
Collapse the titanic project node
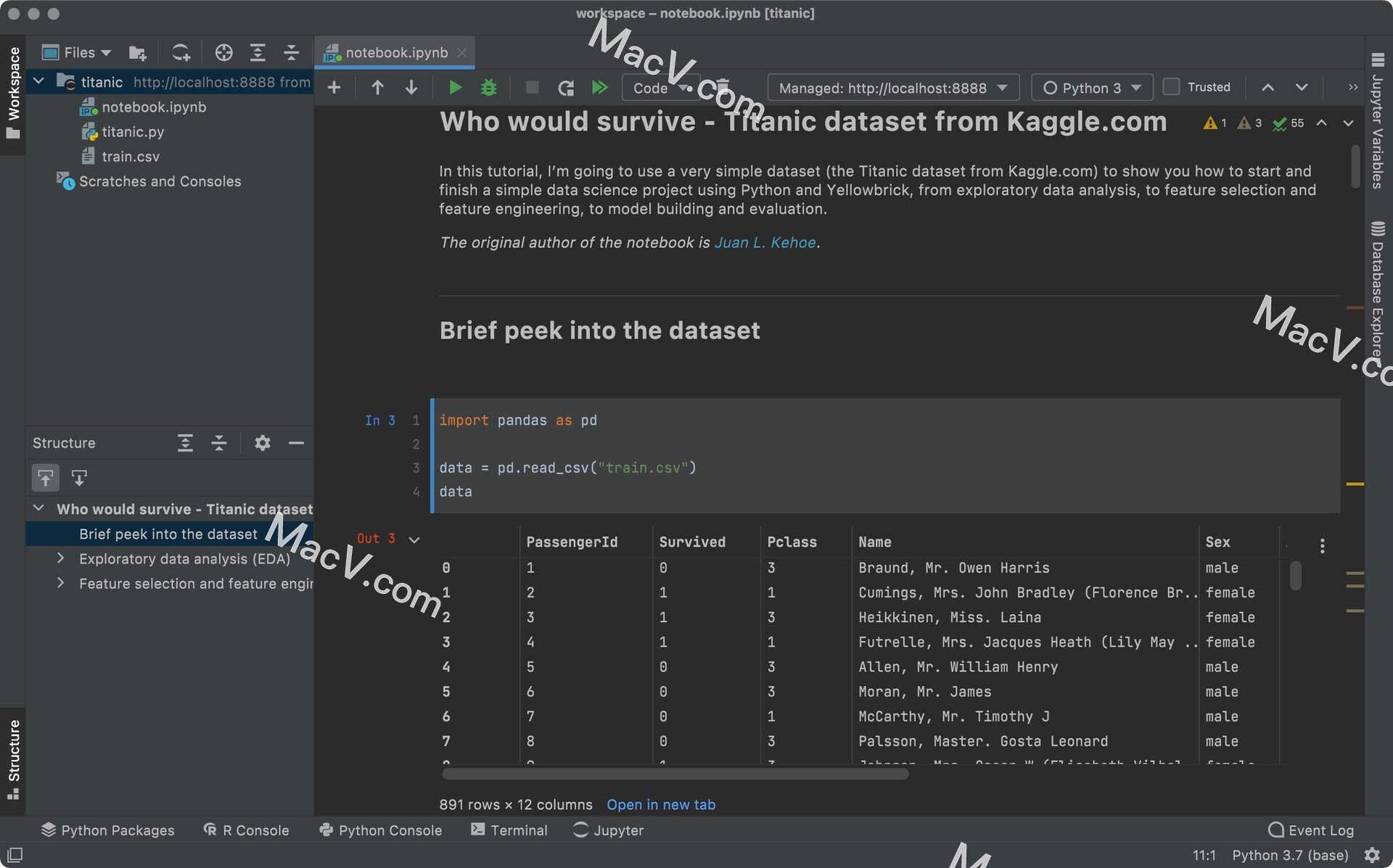(39, 81)
